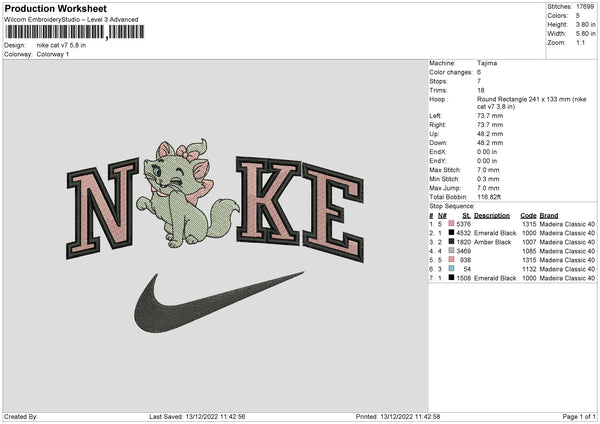Click the Zoom value '1:1'
Image resolution: width=600 pixels, height=424 pixels.
[580, 42]
